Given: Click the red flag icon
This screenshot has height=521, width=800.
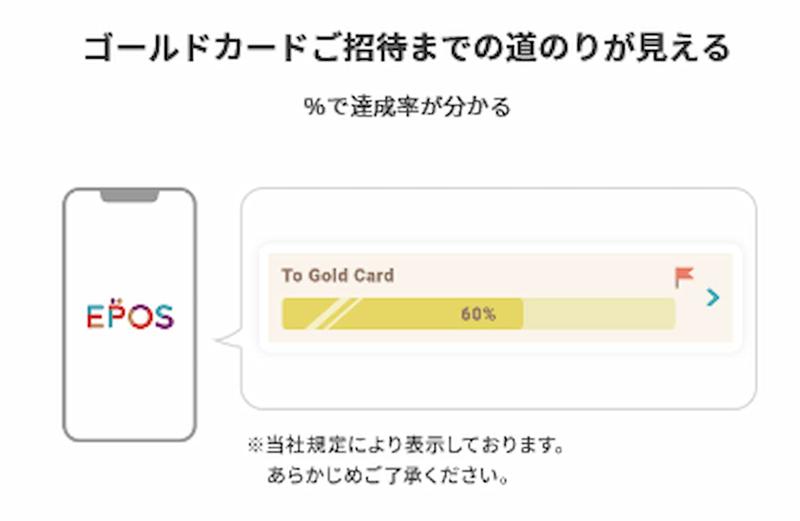Looking at the screenshot, I should click(x=684, y=277).
